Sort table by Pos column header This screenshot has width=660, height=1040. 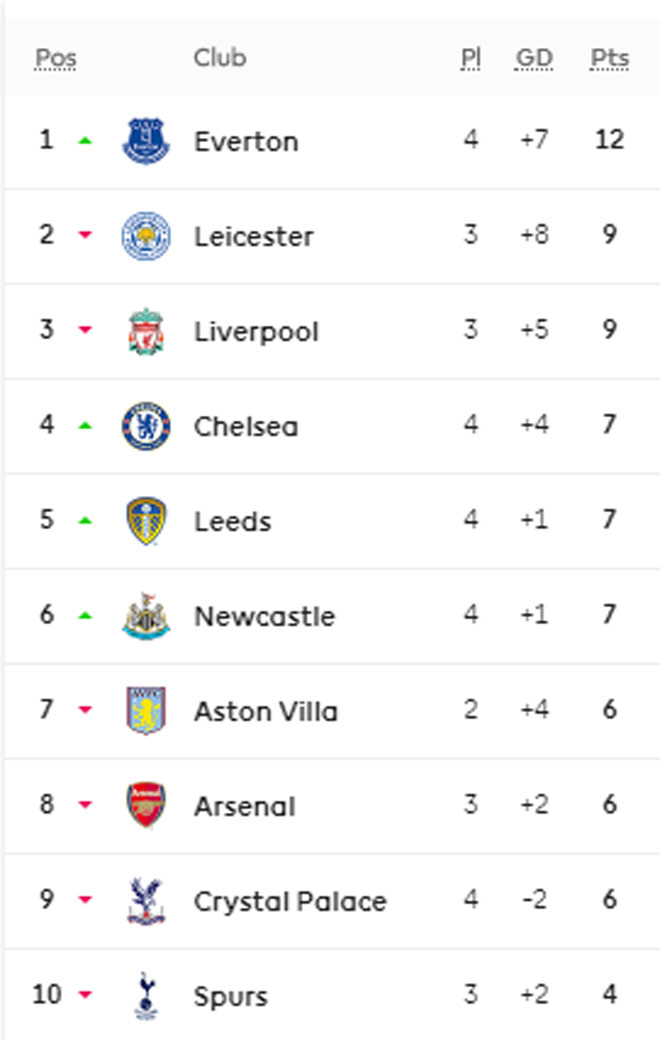pyautogui.click(x=56, y=58)
